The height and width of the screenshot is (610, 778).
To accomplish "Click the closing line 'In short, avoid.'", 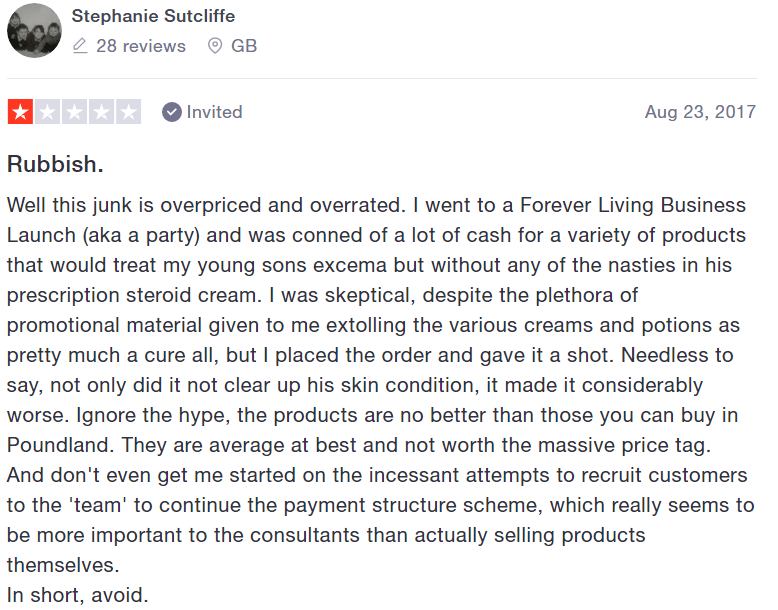I will [x=77, y=595].
